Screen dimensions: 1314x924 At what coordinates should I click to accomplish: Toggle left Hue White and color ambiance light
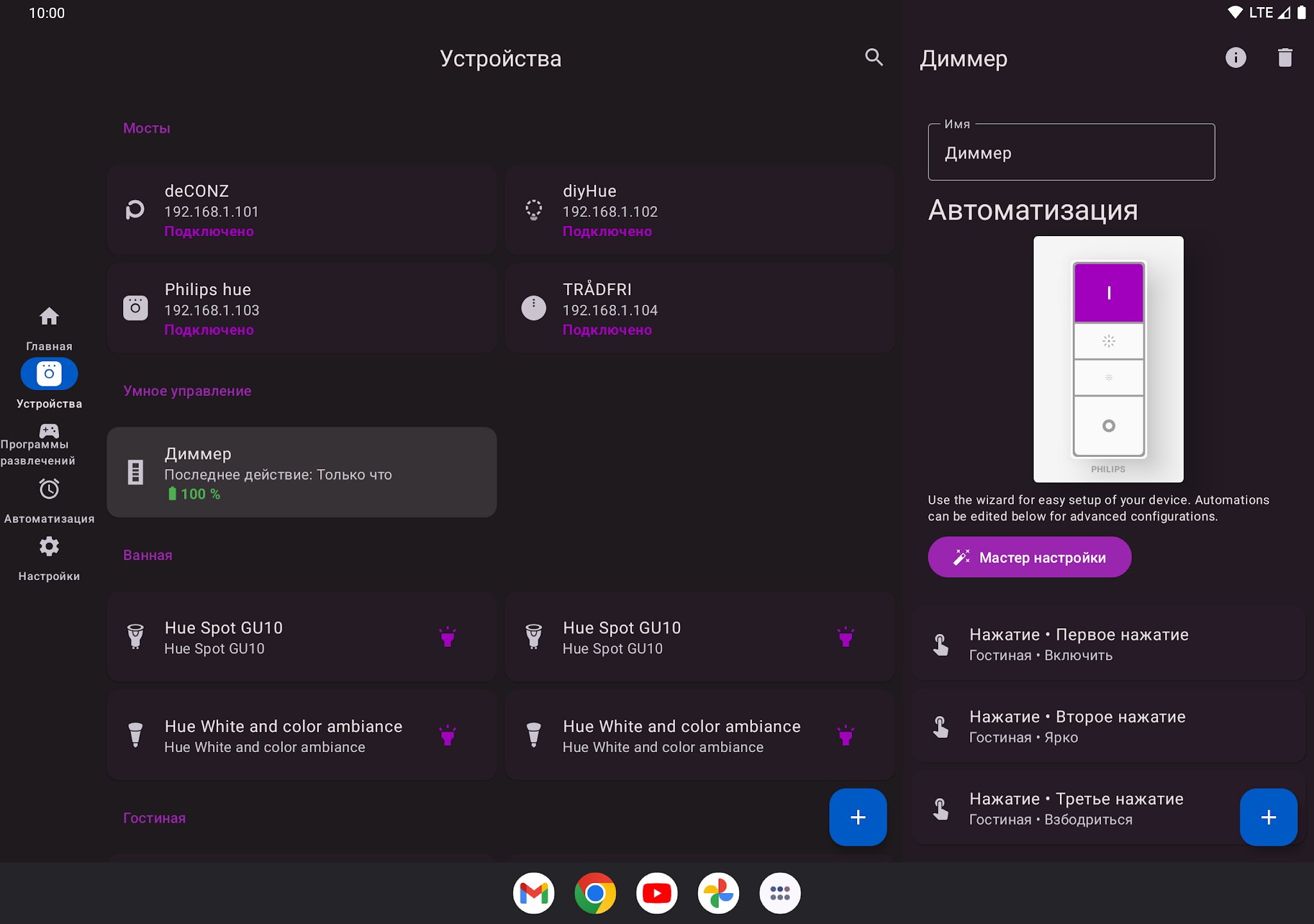447,735
